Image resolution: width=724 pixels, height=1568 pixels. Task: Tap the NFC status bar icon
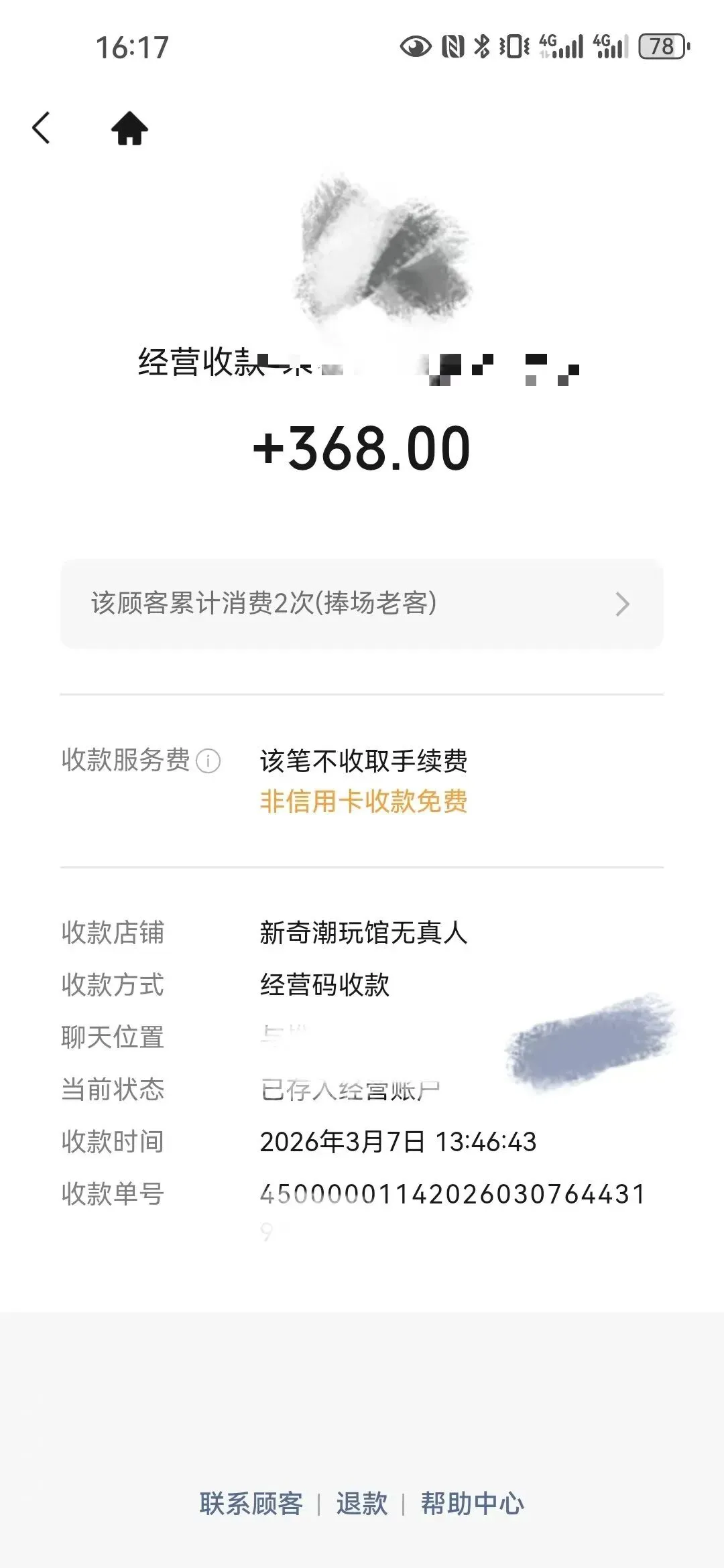453,47
